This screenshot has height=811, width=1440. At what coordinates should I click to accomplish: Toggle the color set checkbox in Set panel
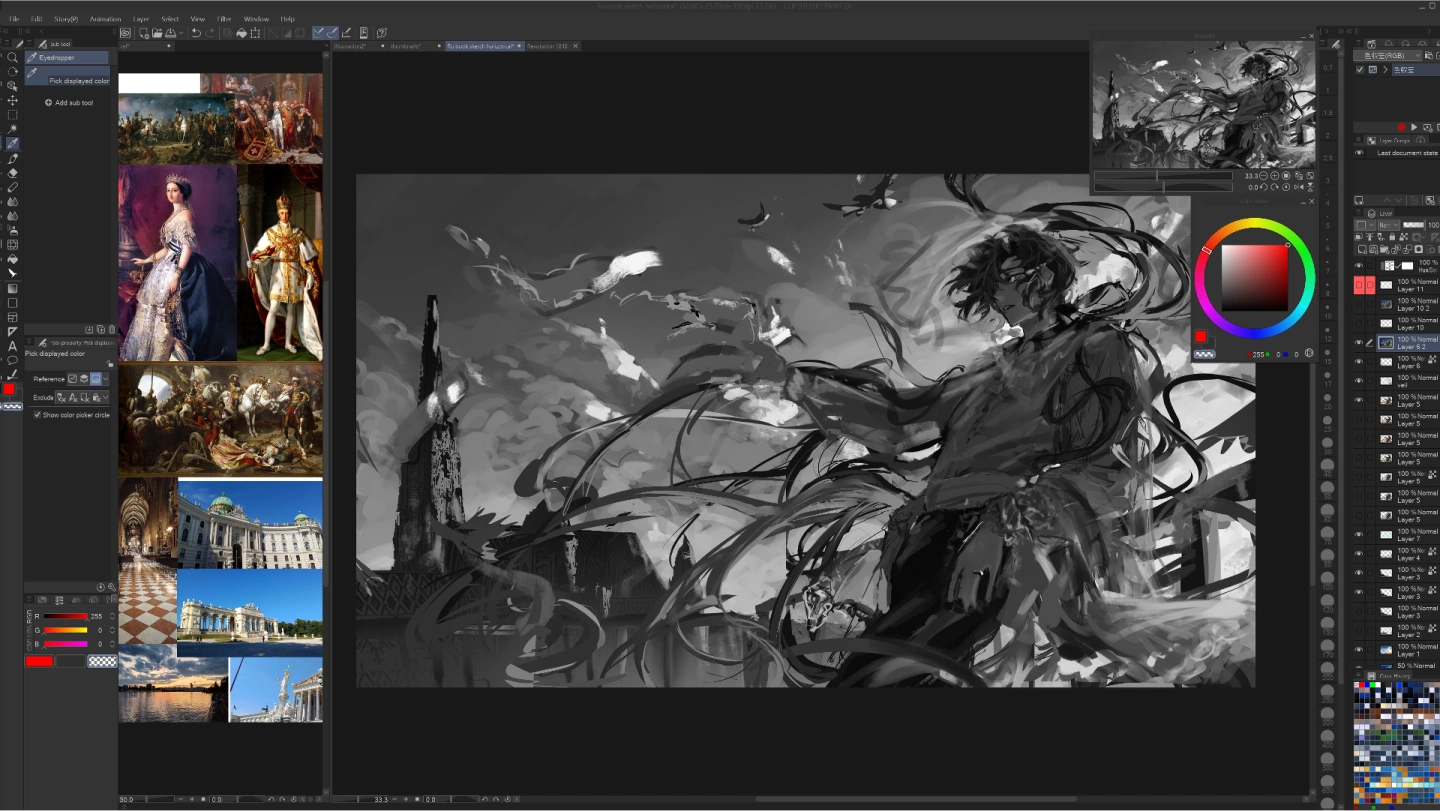coord(1359,70)
